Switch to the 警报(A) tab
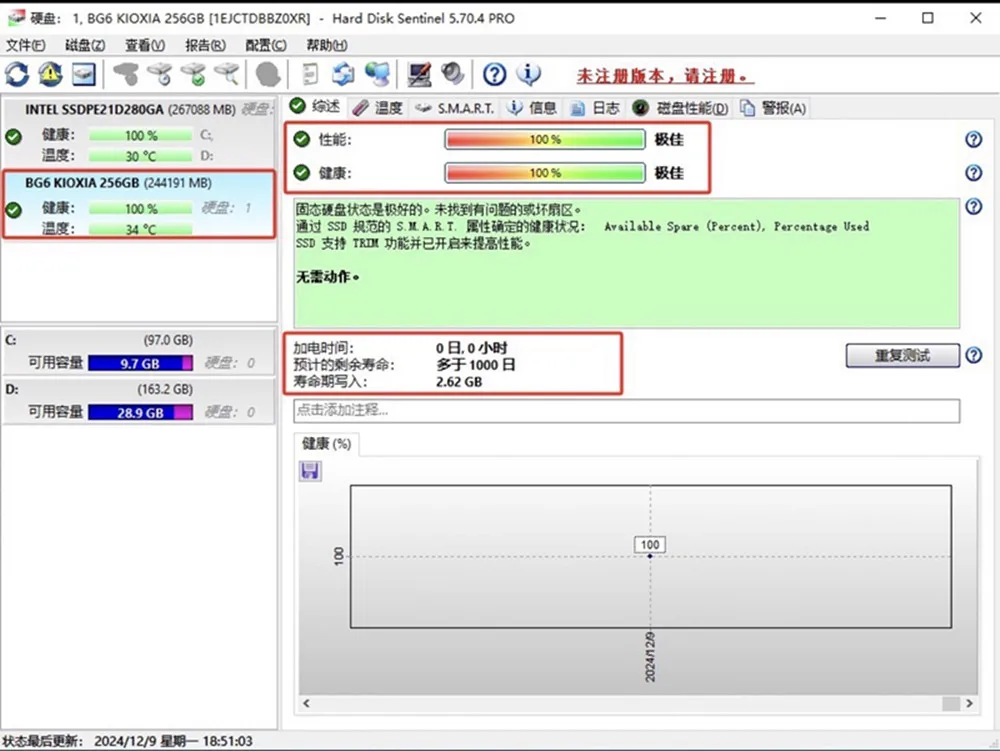The image size is (1000, 751). click(773, 108)
